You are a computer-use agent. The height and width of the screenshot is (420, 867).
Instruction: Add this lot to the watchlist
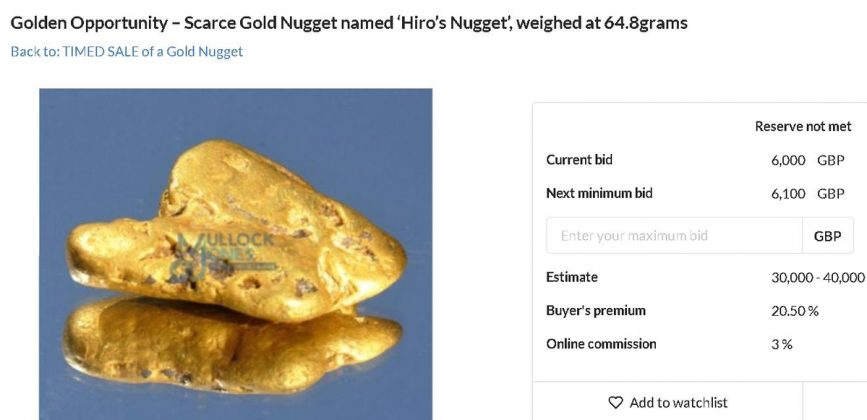[667, 403]
